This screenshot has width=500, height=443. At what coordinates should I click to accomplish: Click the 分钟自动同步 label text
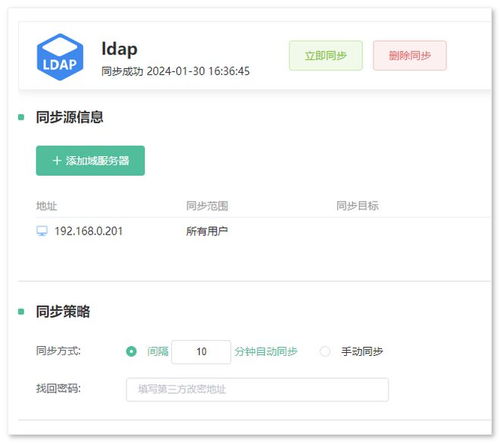pos(266,351)
